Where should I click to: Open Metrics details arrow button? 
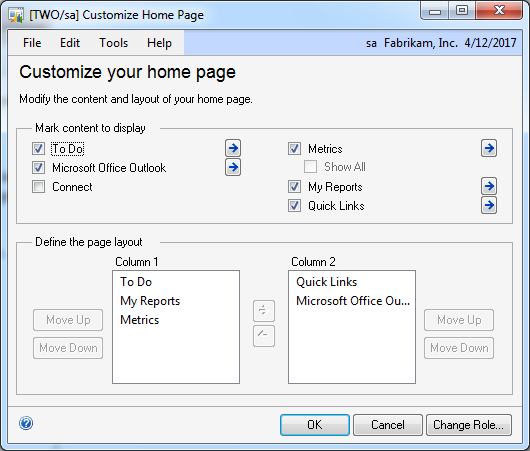489,148
